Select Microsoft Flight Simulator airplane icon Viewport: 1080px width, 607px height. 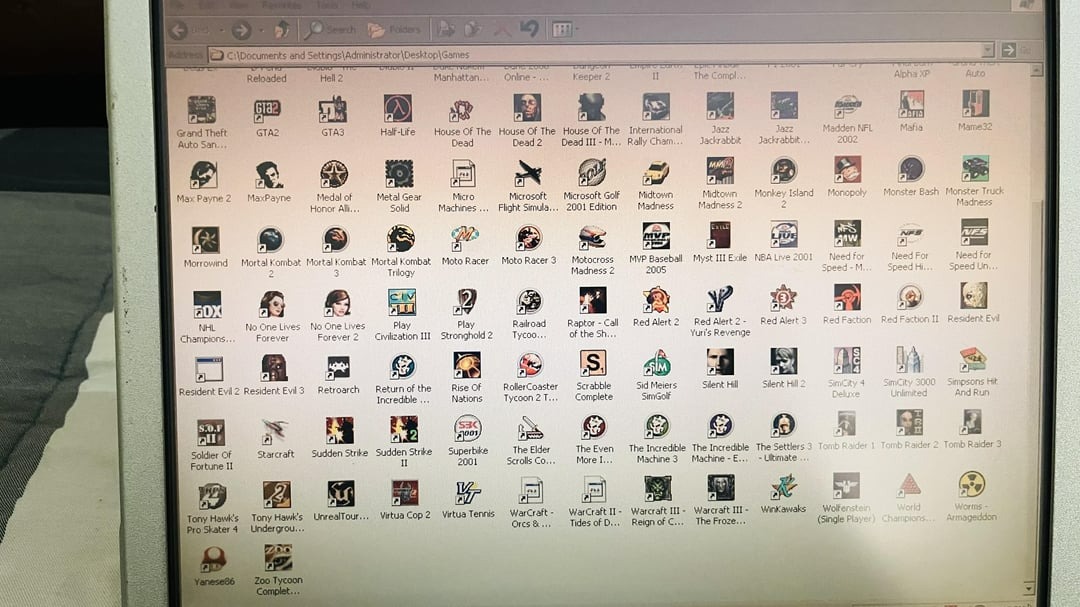click(528, 174)
